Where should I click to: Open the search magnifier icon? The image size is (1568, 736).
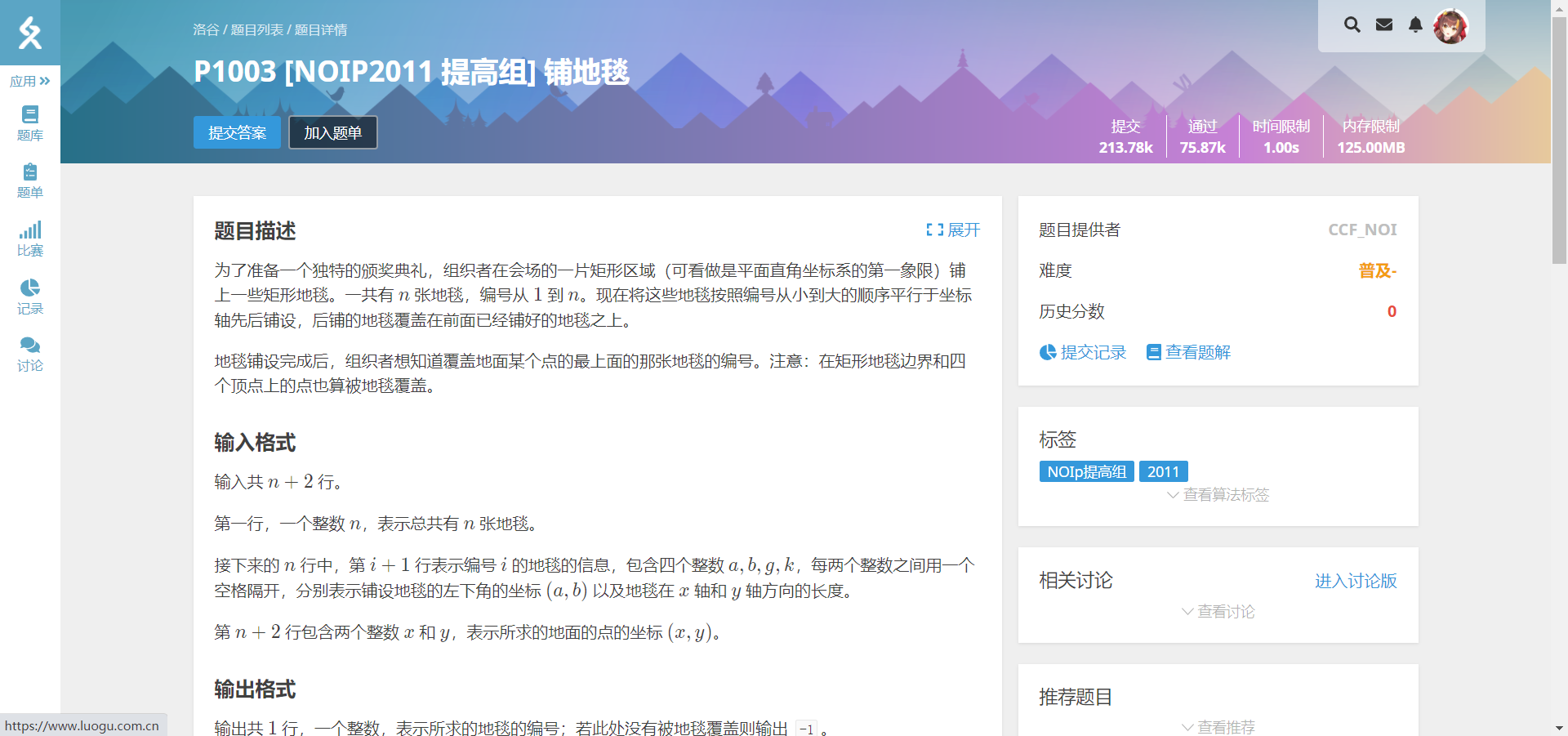[1352, 25]
